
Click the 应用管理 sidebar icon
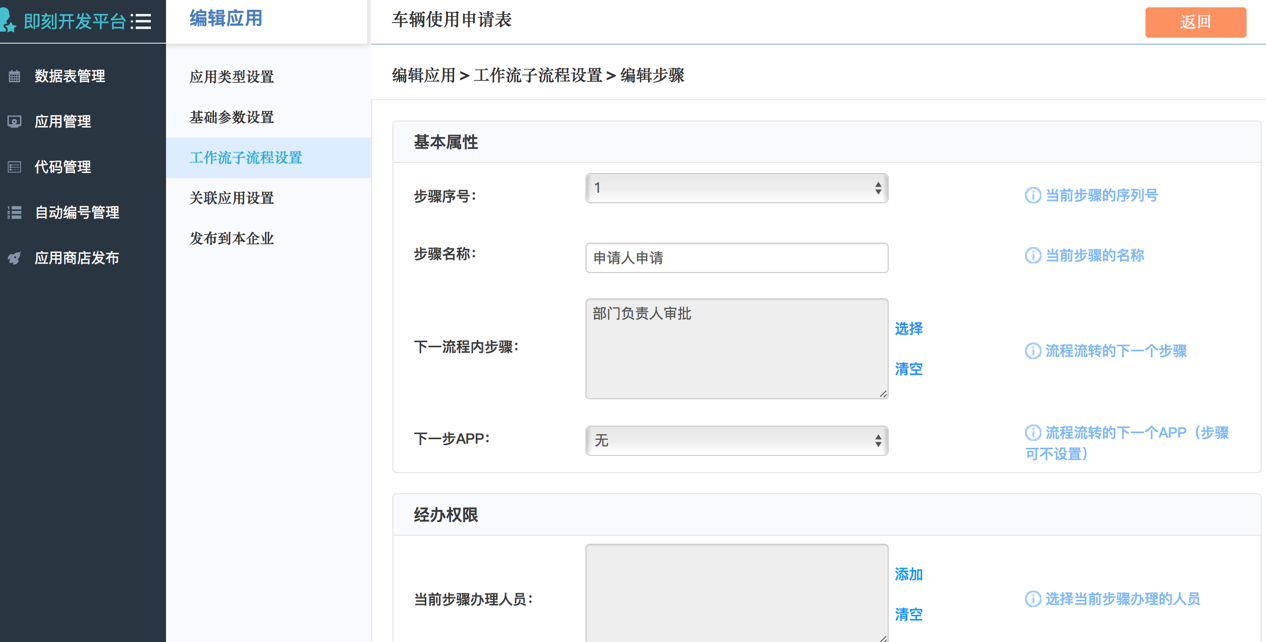point(15,122)
